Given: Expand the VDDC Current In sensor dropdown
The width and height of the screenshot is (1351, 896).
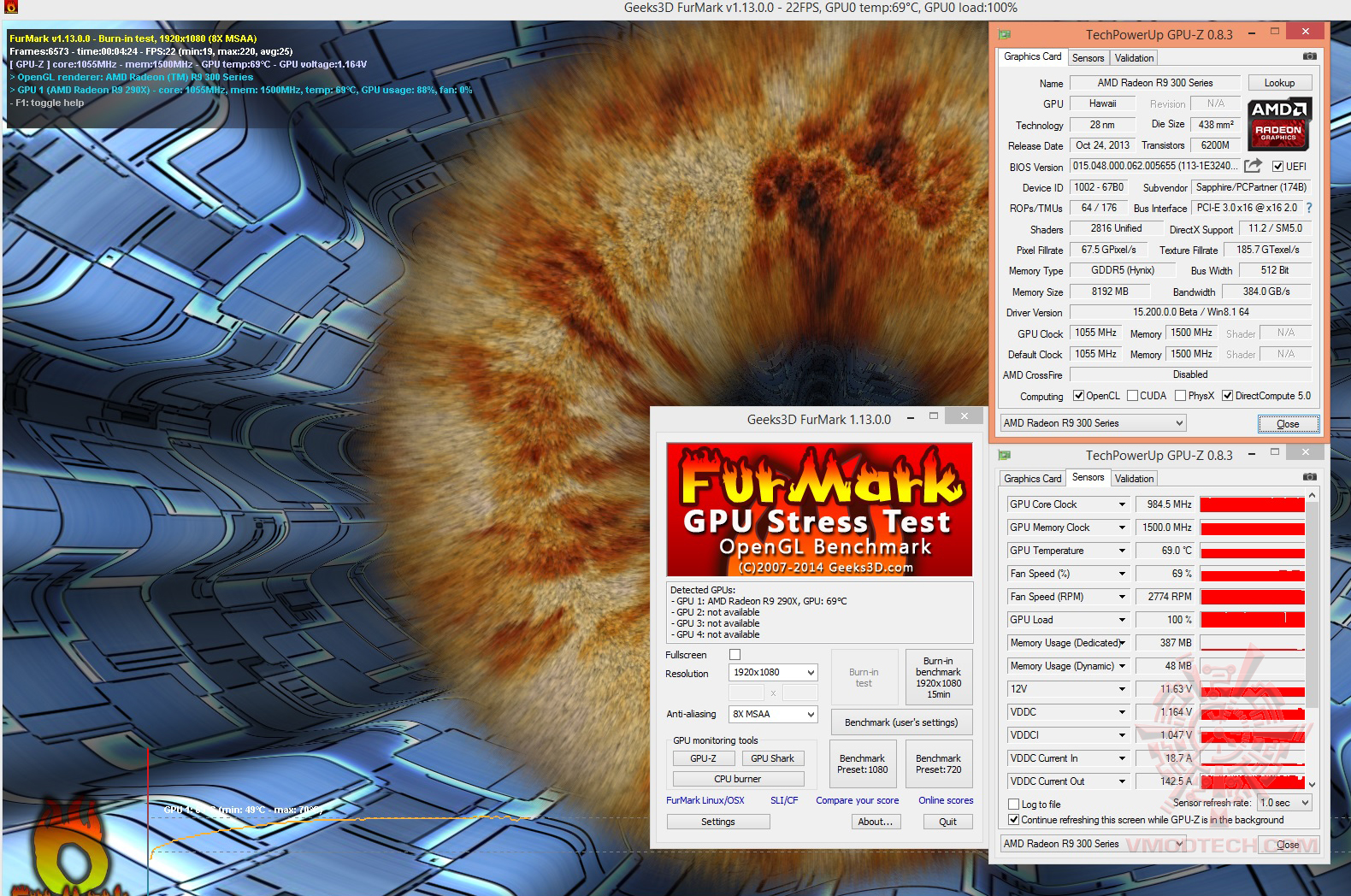Looking at the screenshot, I should 1122,758.
